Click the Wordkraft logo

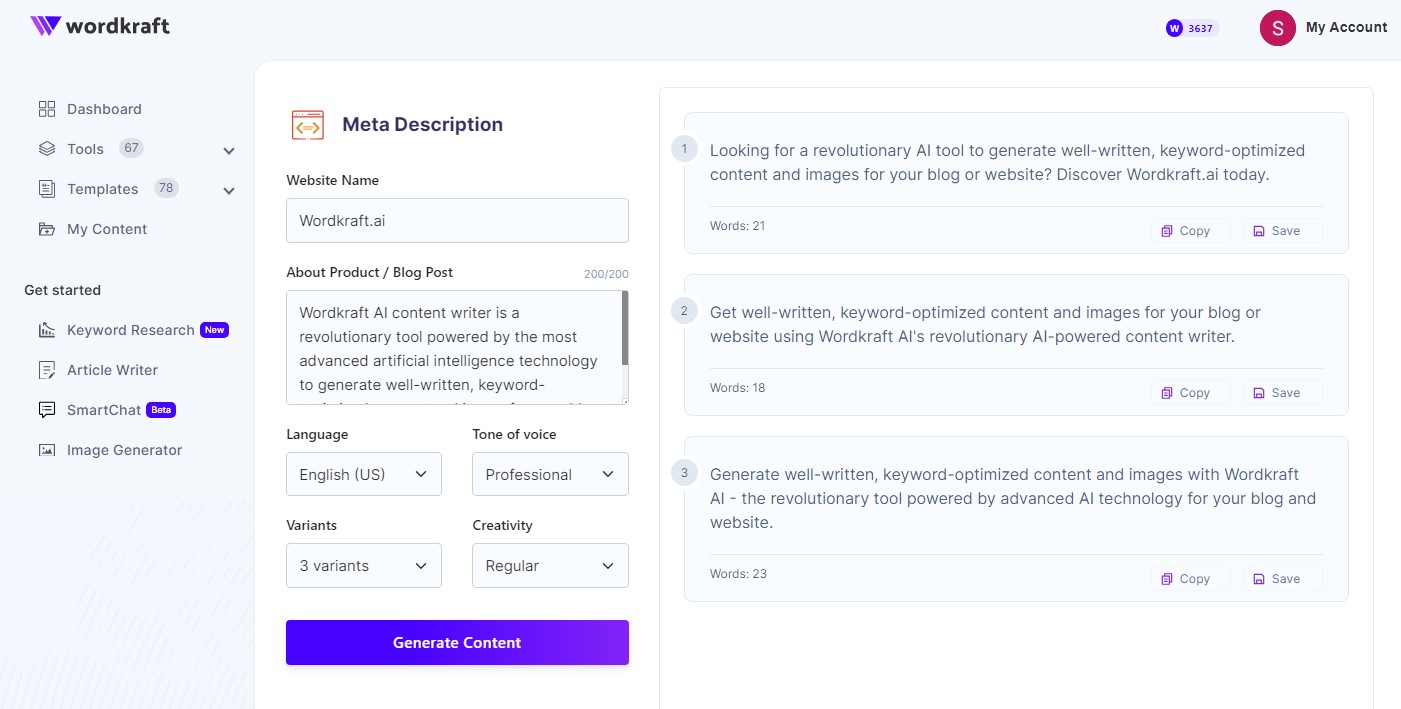coord(99,27)
